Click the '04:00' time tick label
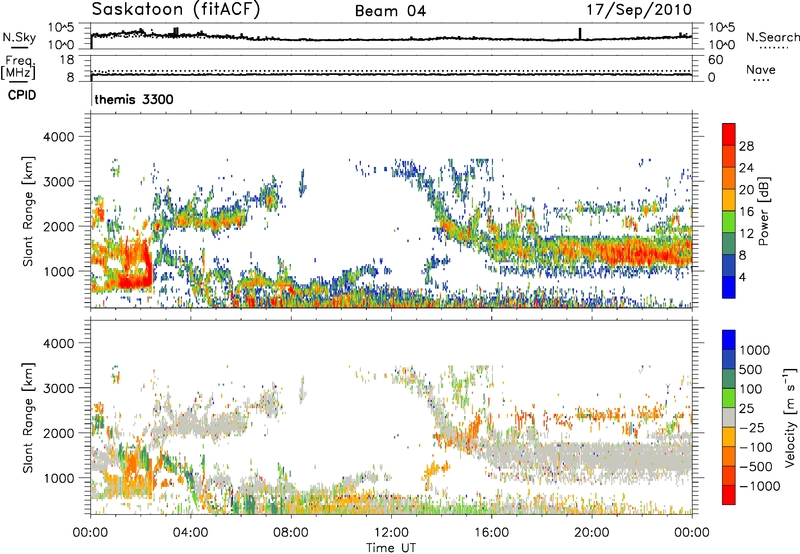The height and width of the screenshot is (554, 800). click(190, 533)
